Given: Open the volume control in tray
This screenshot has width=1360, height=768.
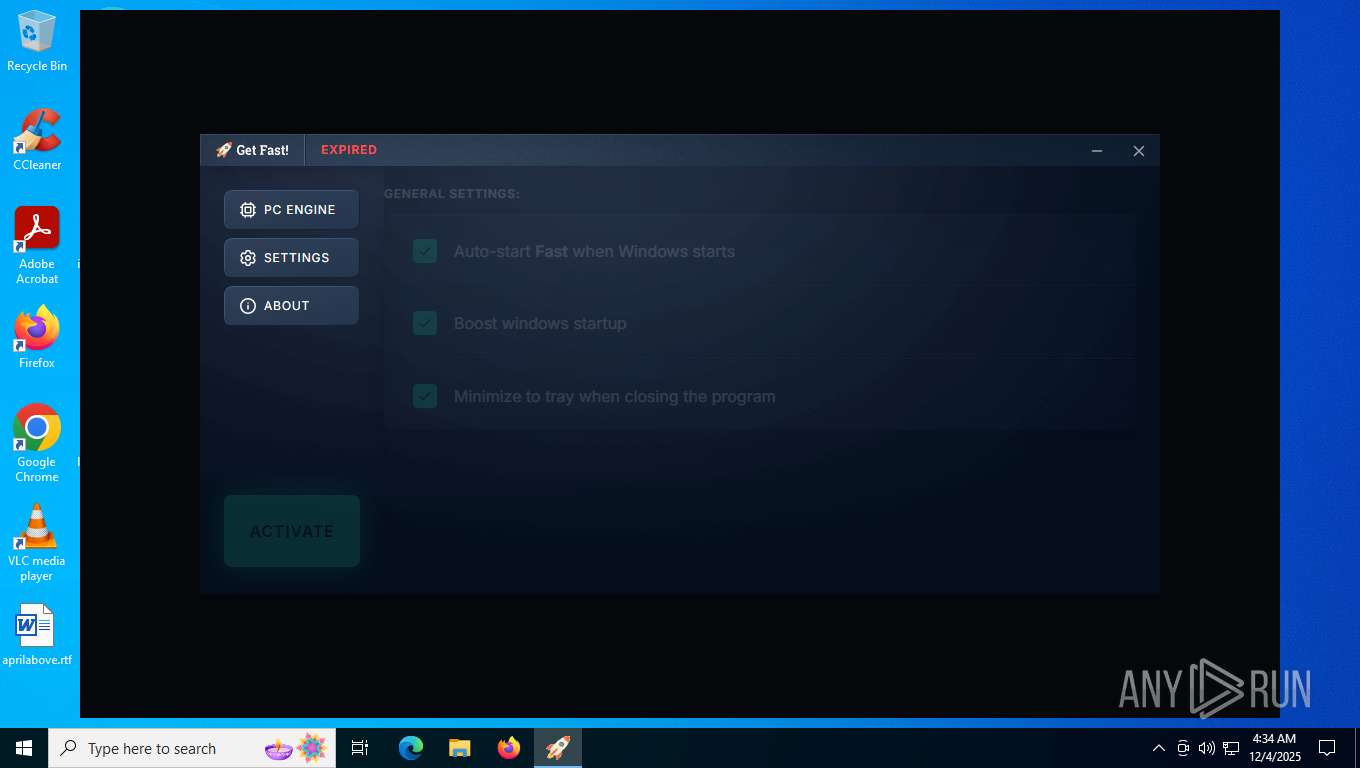Looking at the screenshot, I should [x=1207, y=748].
